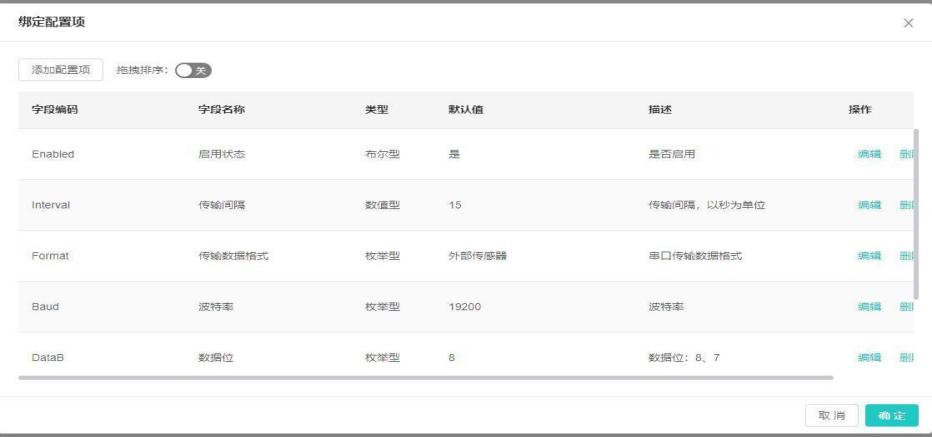932x437 pixels.
Task: Click the 字段编码 column header
Action: pyautogui.click(x=55, y=110)
